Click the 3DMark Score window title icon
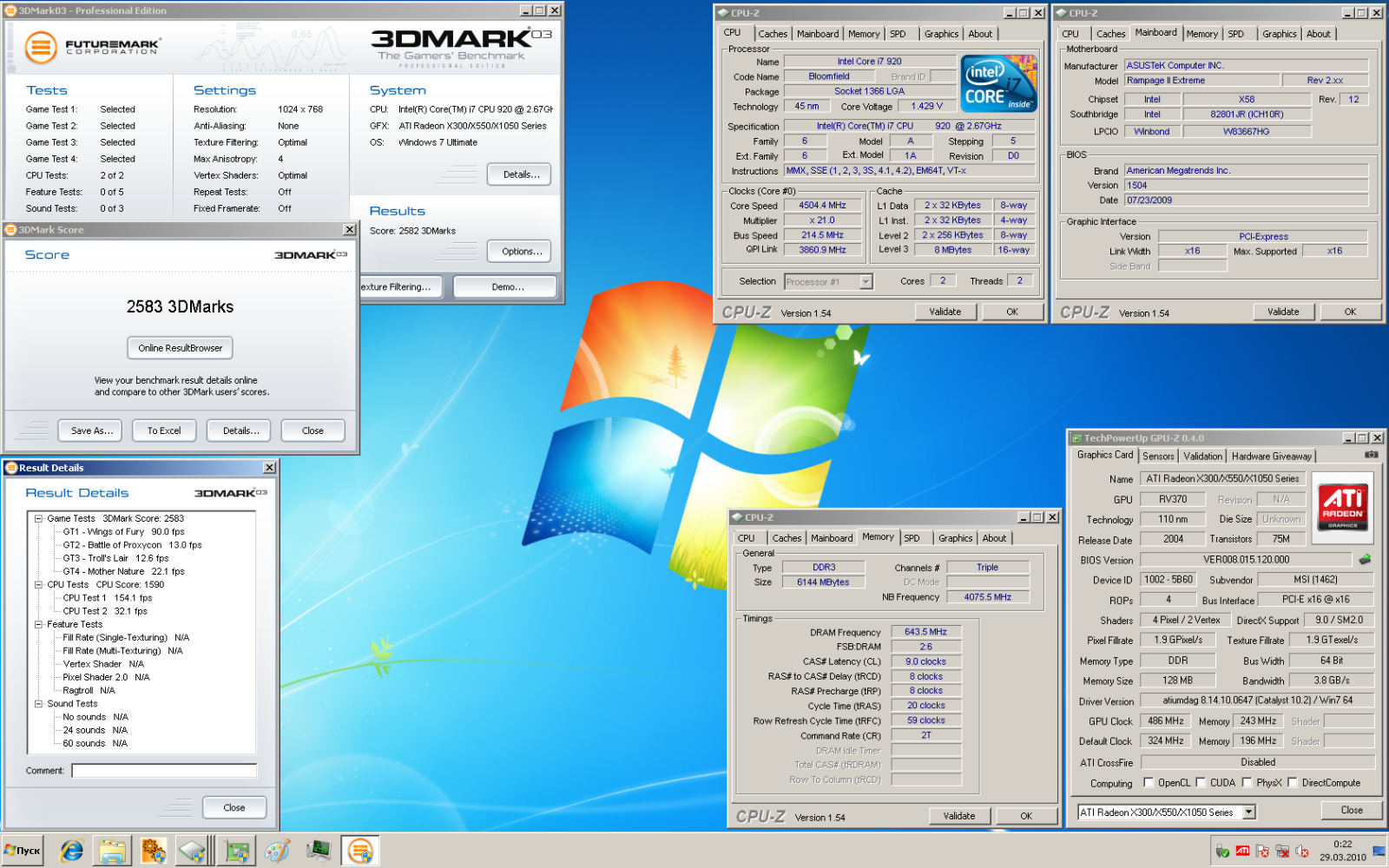1389x868 pixels. click(11, 230)
